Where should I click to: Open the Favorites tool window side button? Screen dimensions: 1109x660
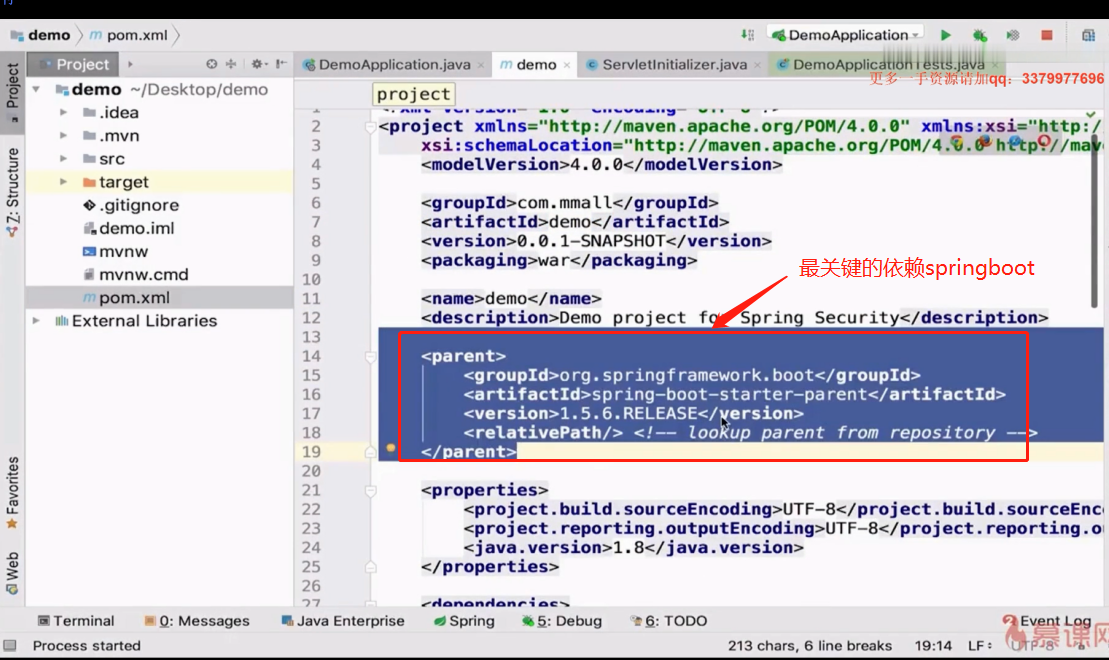pyautogui.click(x=13, y=493)
